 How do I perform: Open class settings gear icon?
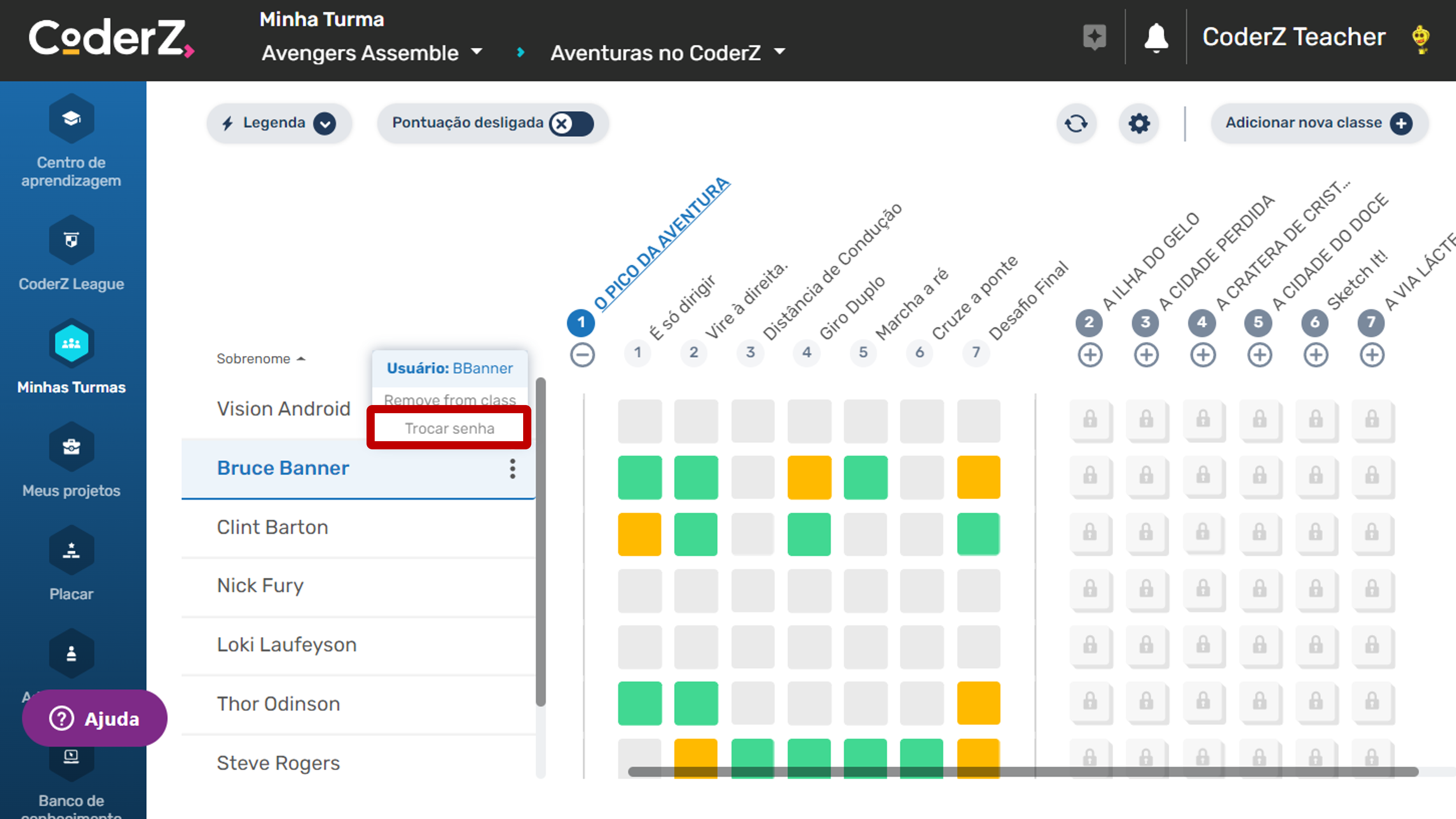point(1139,123)
